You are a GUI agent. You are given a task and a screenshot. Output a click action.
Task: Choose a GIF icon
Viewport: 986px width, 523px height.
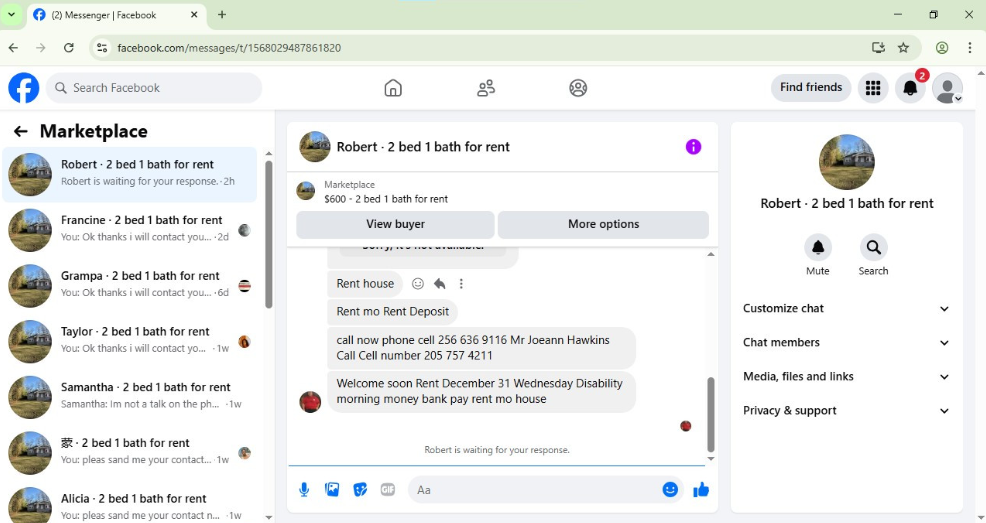[x=388, y=490]
